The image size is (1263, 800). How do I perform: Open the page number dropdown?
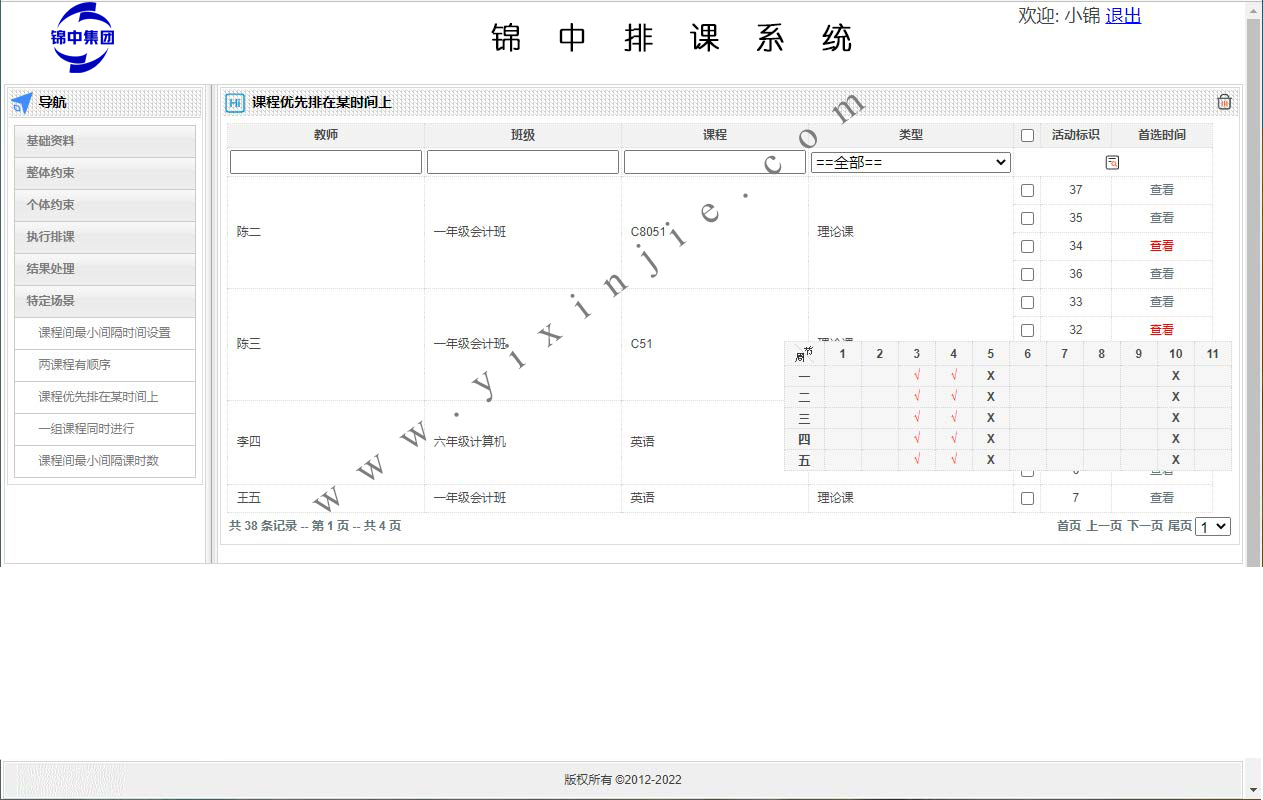click(1213, 526)
